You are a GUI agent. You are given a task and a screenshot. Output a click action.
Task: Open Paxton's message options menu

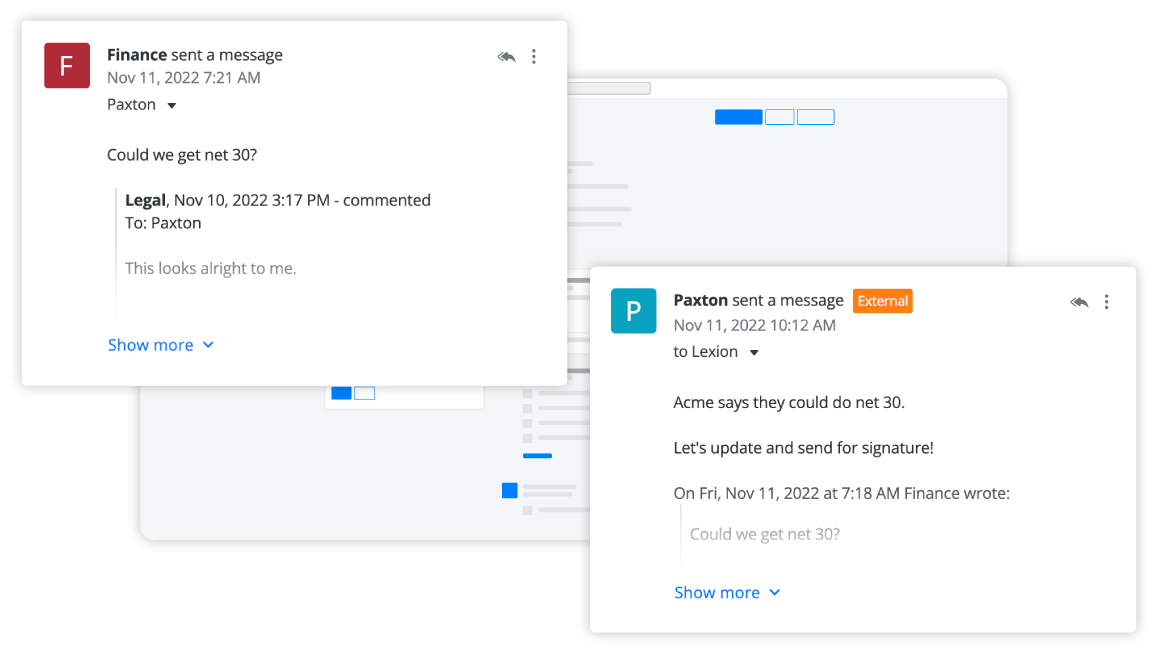1107,301
